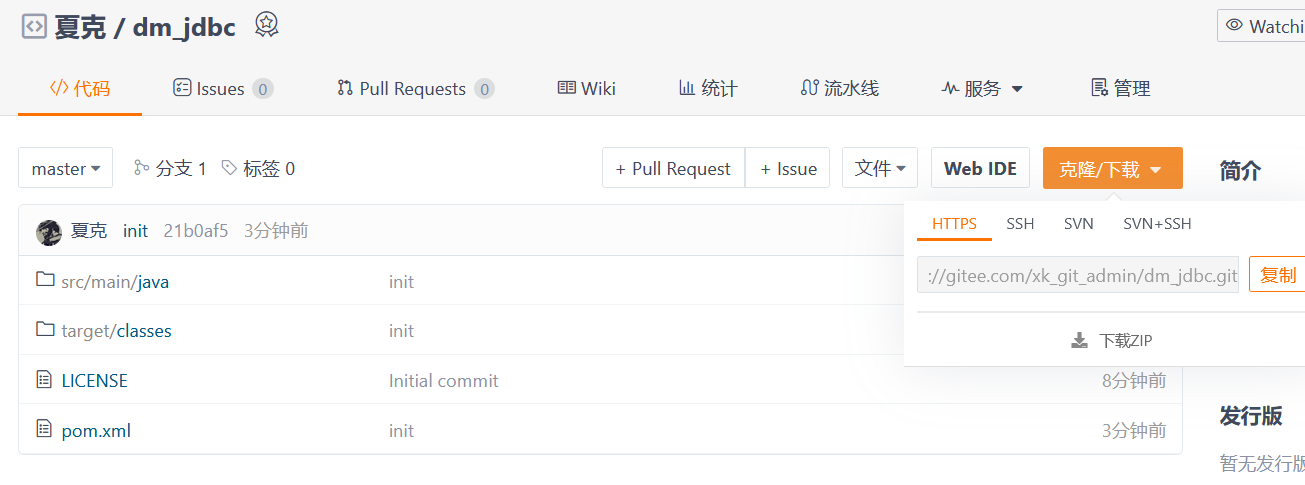Open the master branch dropdown
This screenshot has height=485, width=1305.
[66, 168]
